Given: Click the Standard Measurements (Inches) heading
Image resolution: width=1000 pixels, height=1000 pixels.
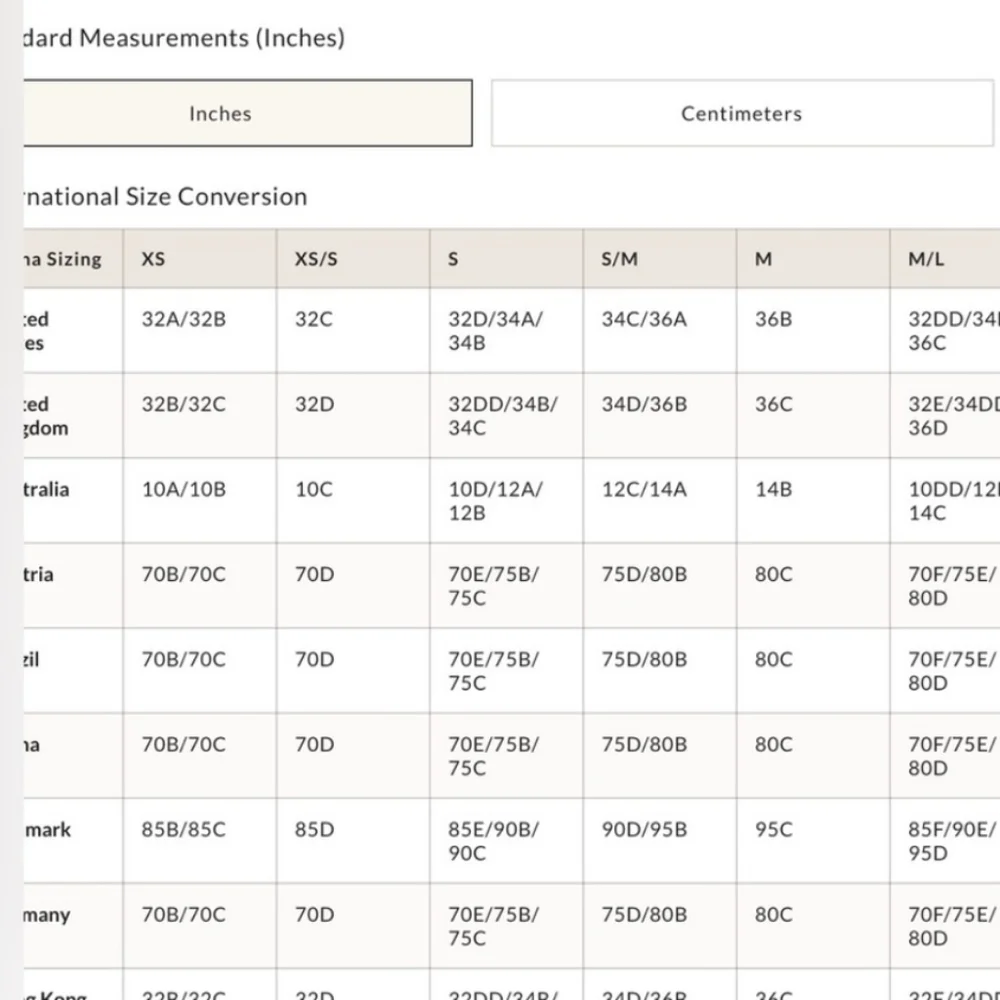Looking at the screenshot, I should tap(184, 38).
